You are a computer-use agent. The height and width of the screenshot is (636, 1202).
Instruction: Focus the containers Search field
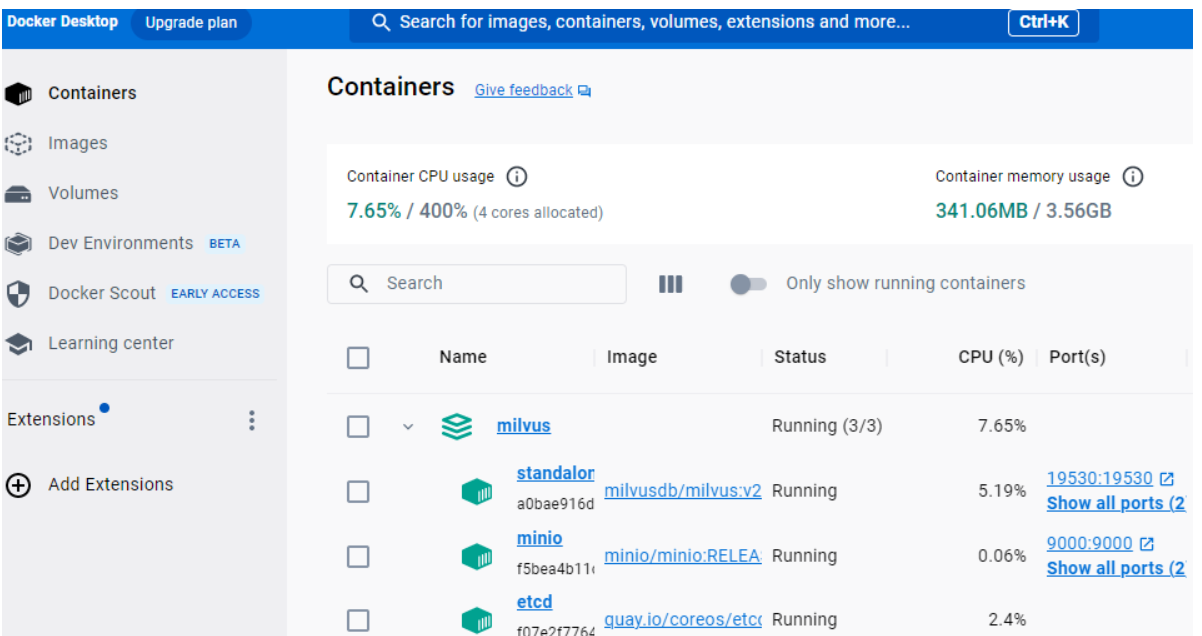point(477,284)
